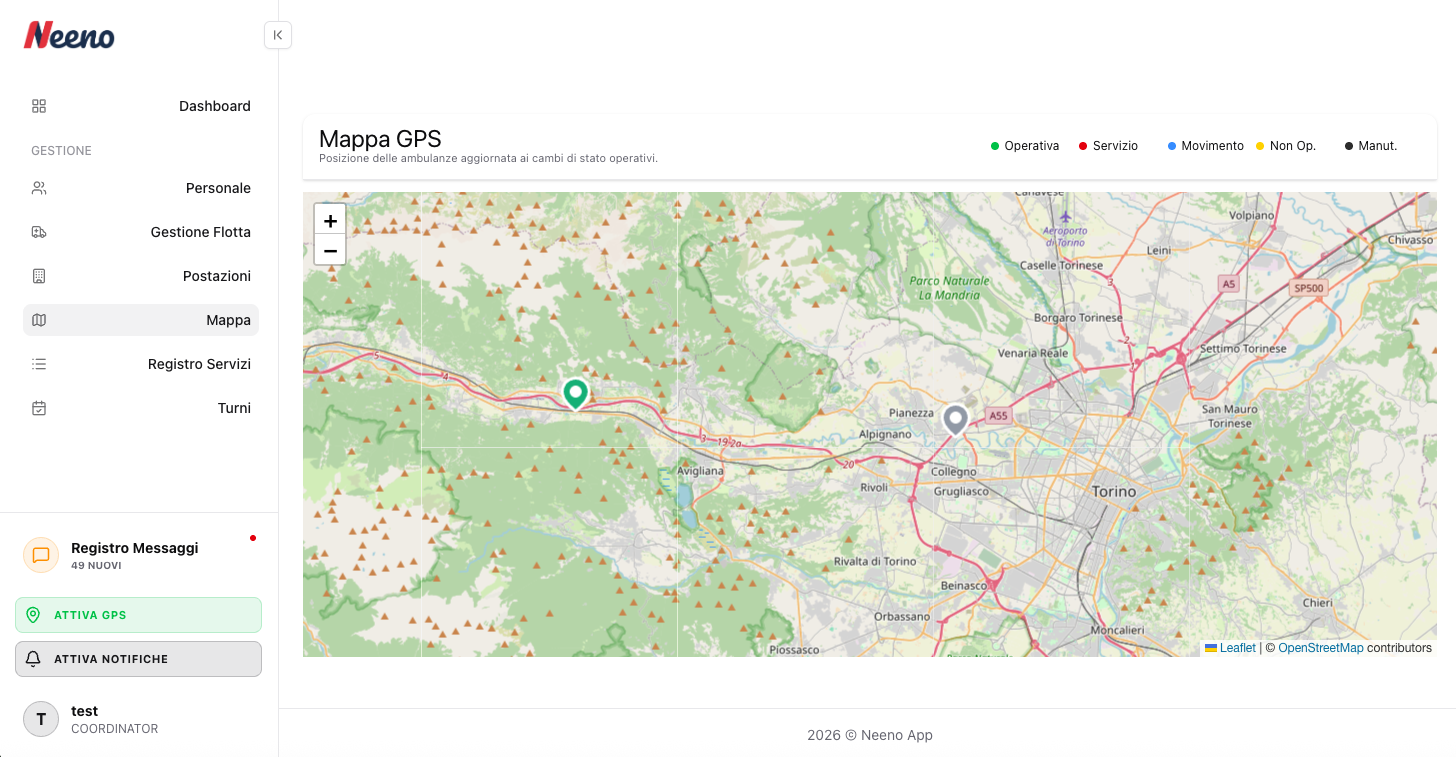Click the Rivoli label on map
The width and height of the screenshot is (1456, 757).
tap(874, 487)
